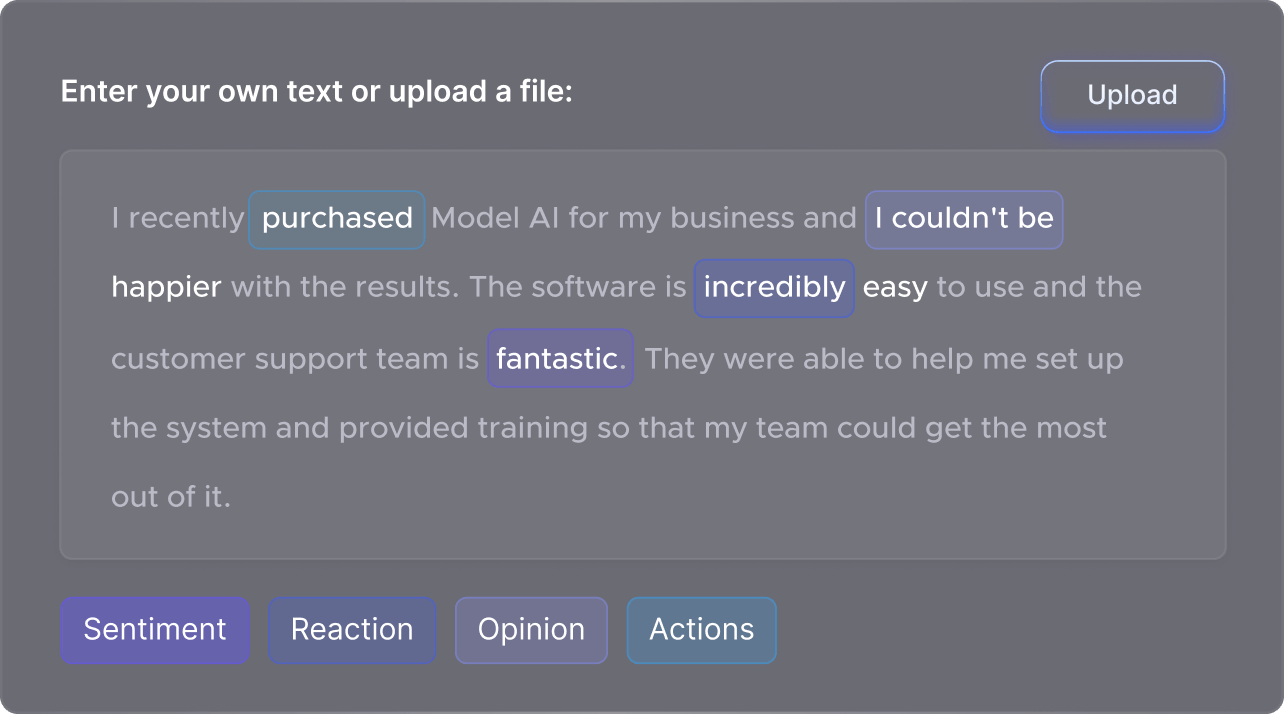
Task: Click the highlighted word 'purchased'
Action: pos(336,218)
